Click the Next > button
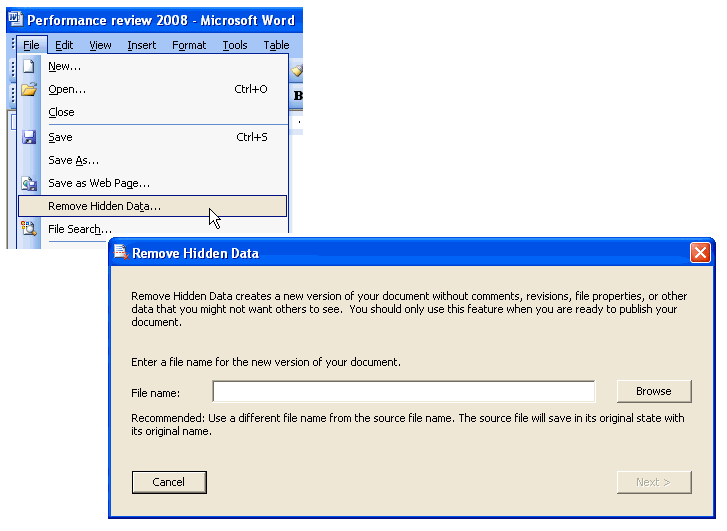Image resolution: width=727 pixels, height=531 pixels. [654, 482]
